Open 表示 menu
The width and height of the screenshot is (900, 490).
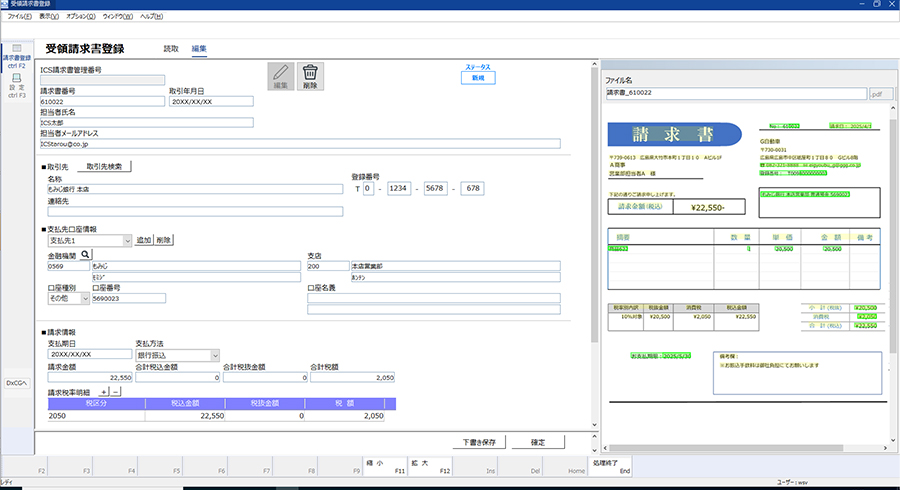(x=49, y=16)
